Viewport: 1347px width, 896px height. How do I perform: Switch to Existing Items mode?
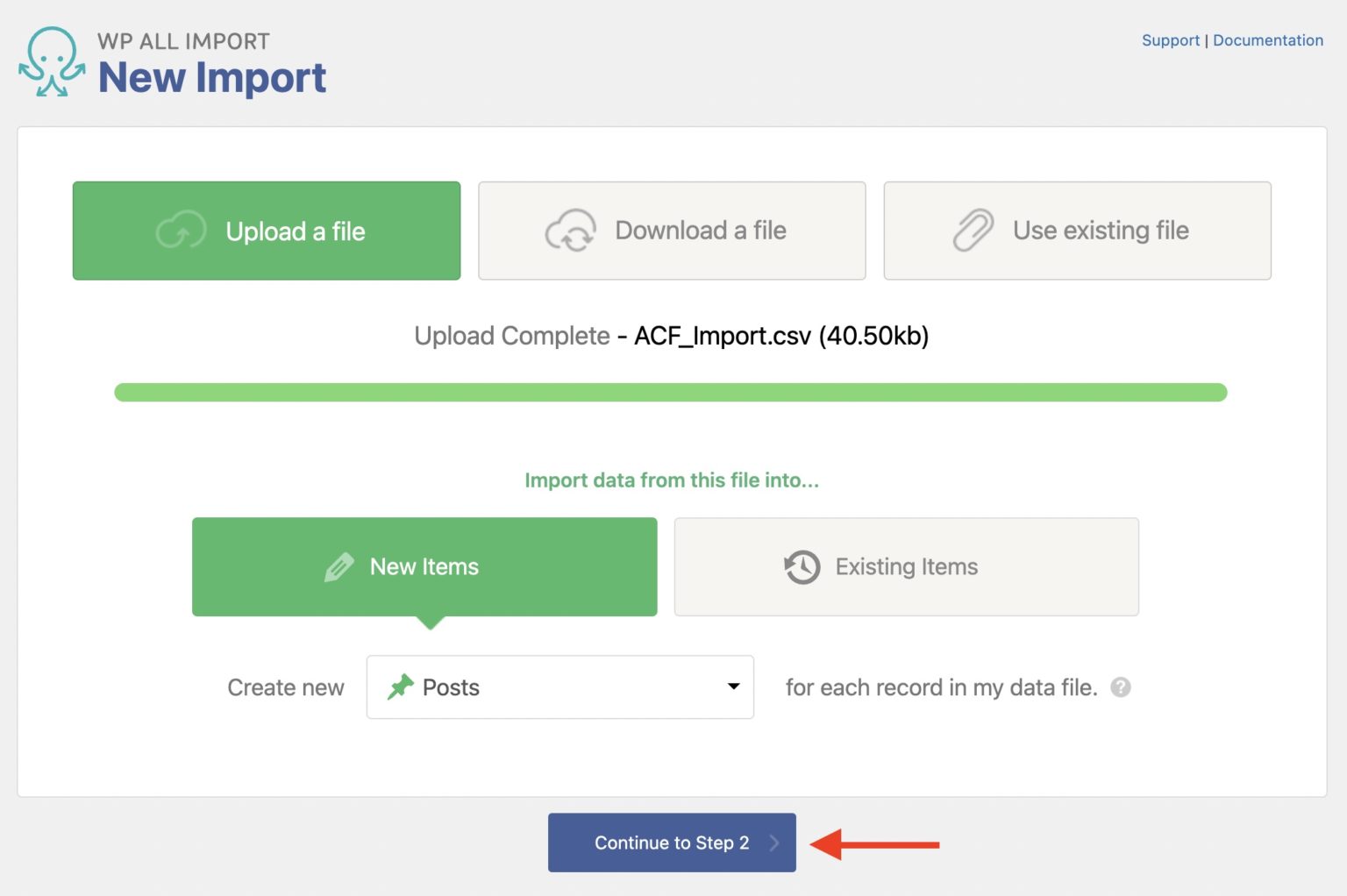point(906,566)
